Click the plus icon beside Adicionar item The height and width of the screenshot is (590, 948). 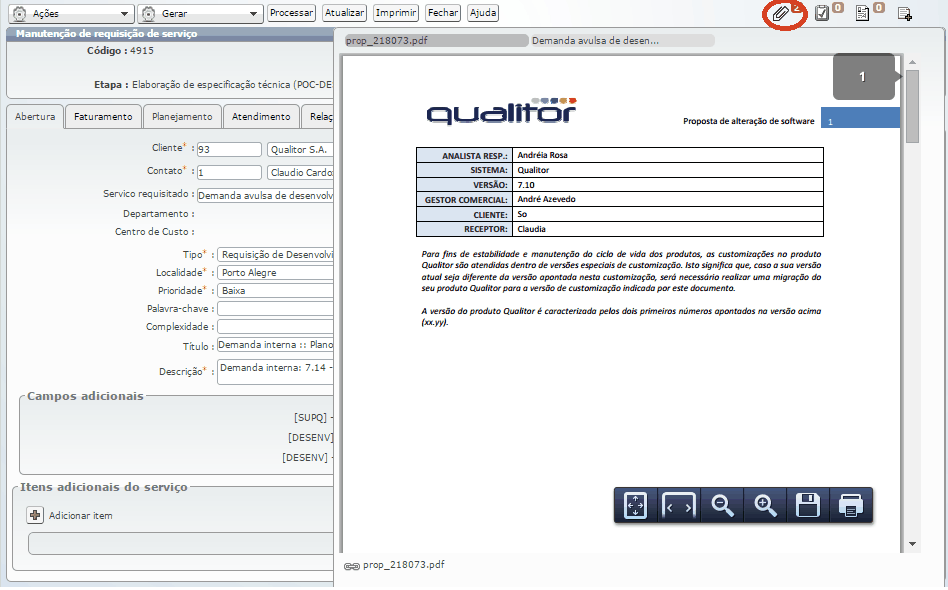(35, 515)
